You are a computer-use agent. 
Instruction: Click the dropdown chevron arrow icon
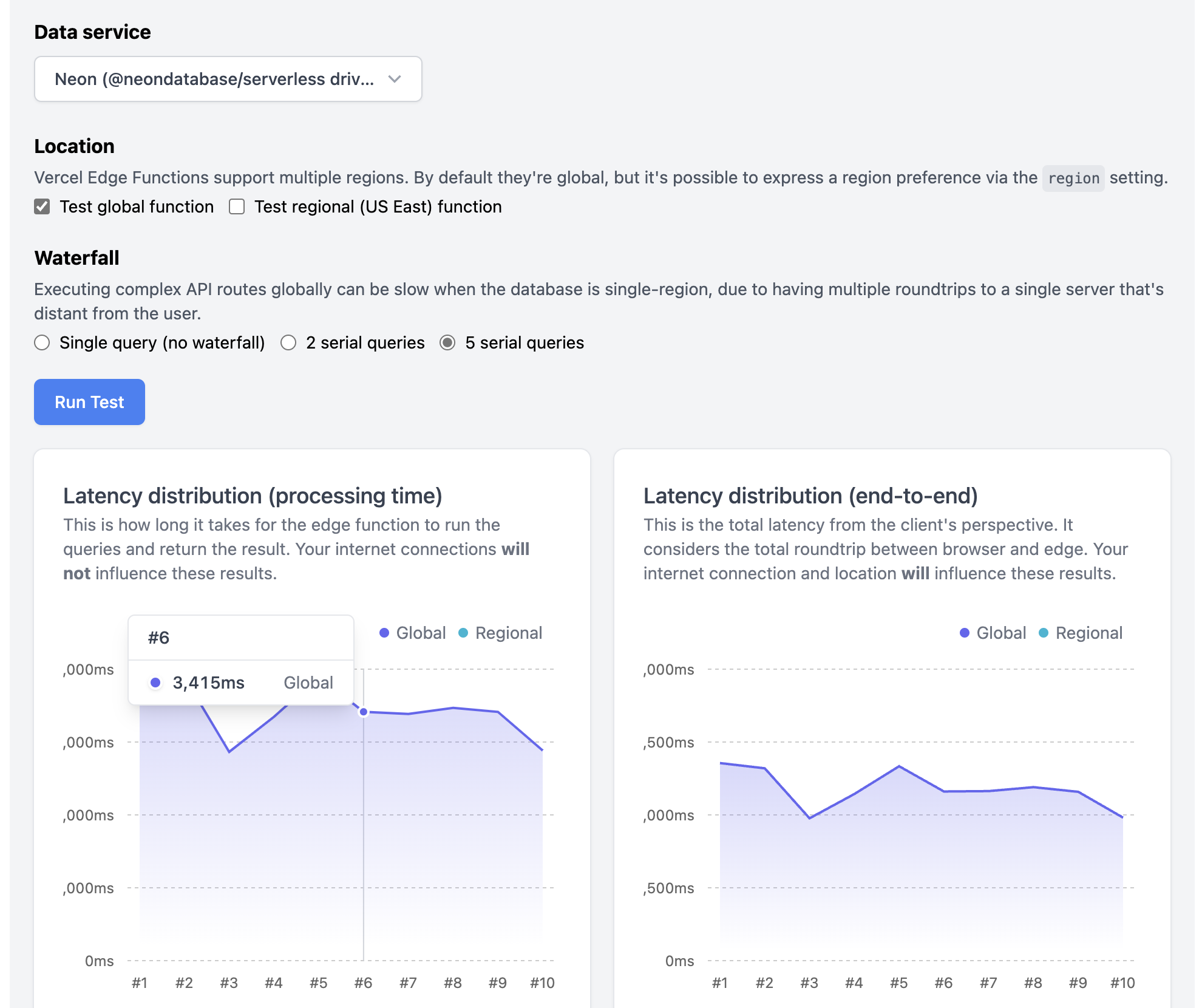tap(395, 79)
